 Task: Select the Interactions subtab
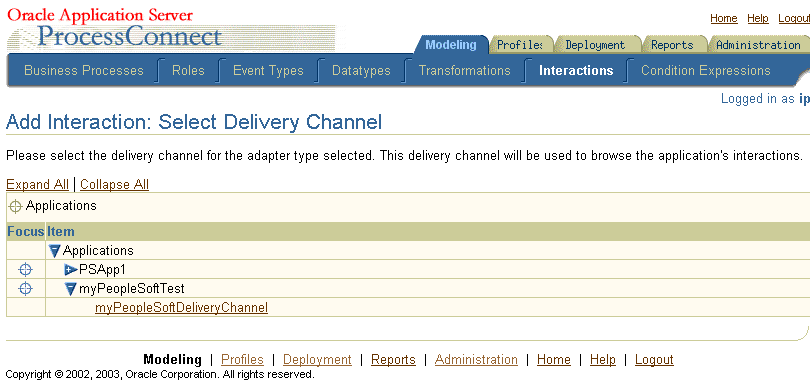point(576,70)
